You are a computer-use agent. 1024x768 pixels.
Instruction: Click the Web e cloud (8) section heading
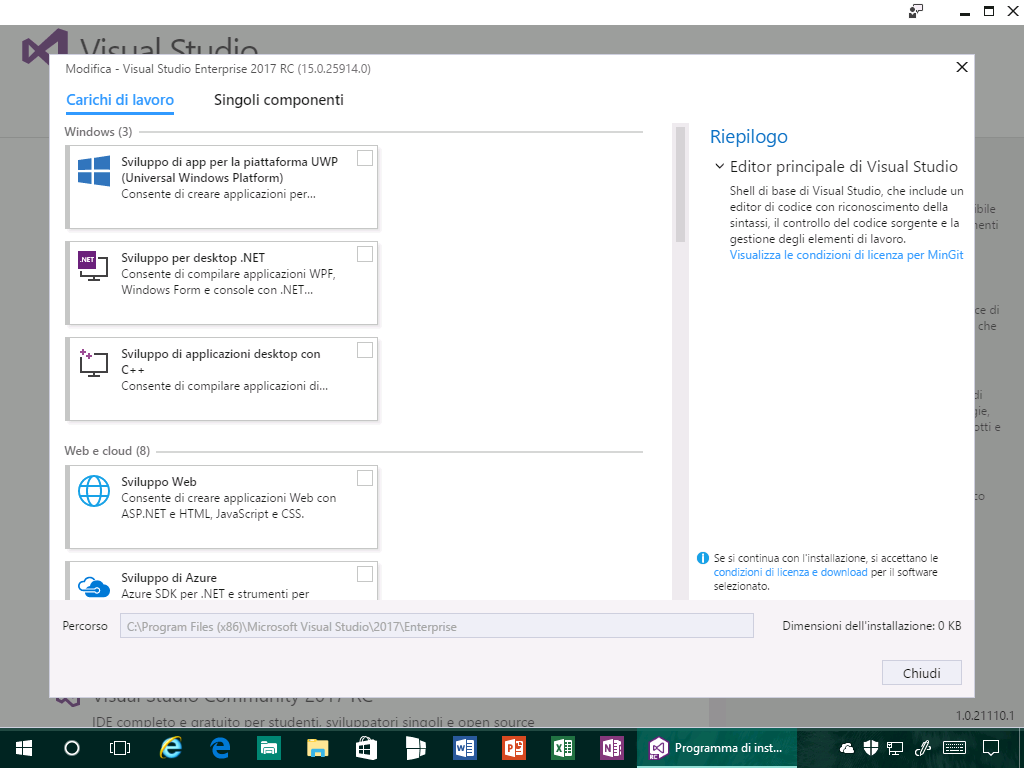107,451
